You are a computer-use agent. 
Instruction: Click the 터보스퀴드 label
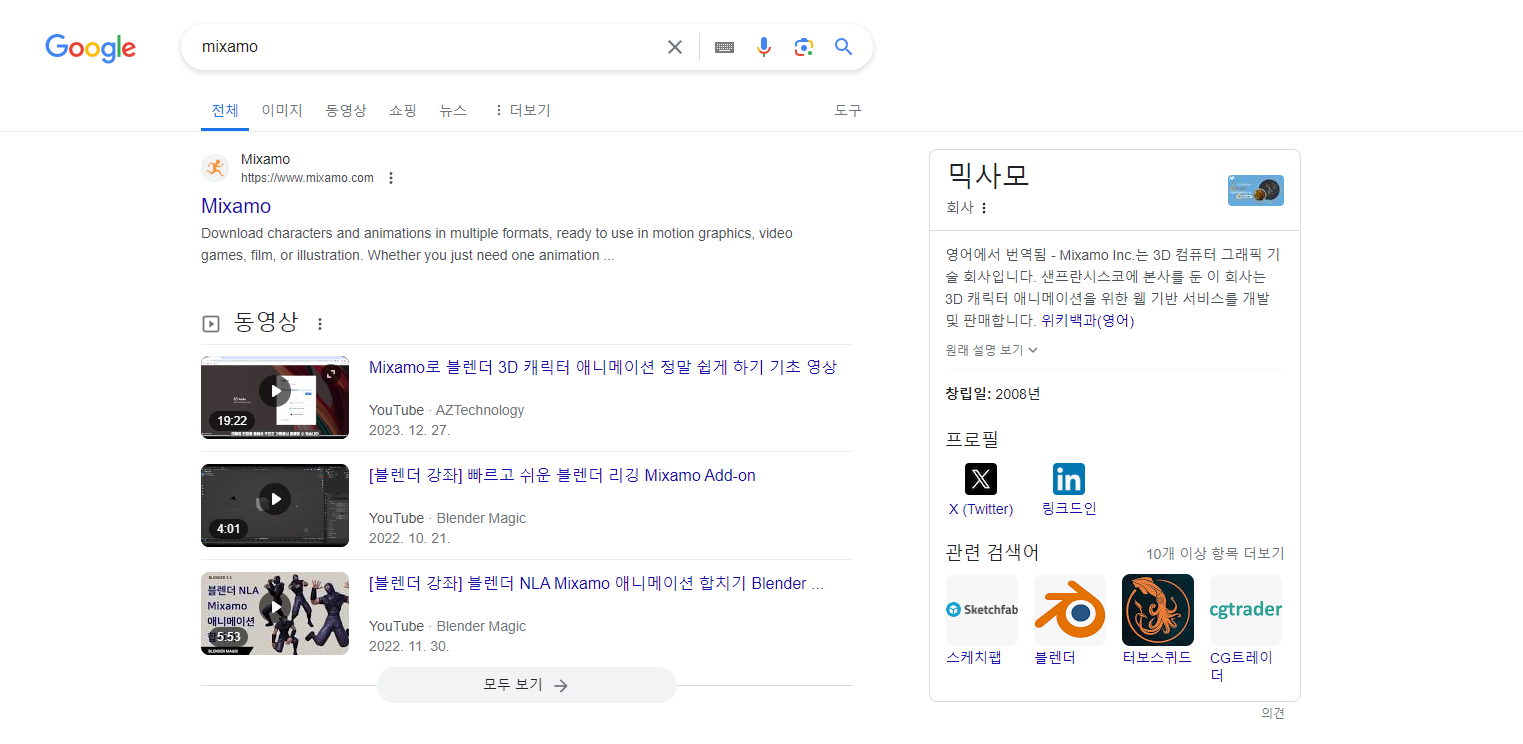pyautogui.click(x=1157, y=658)
